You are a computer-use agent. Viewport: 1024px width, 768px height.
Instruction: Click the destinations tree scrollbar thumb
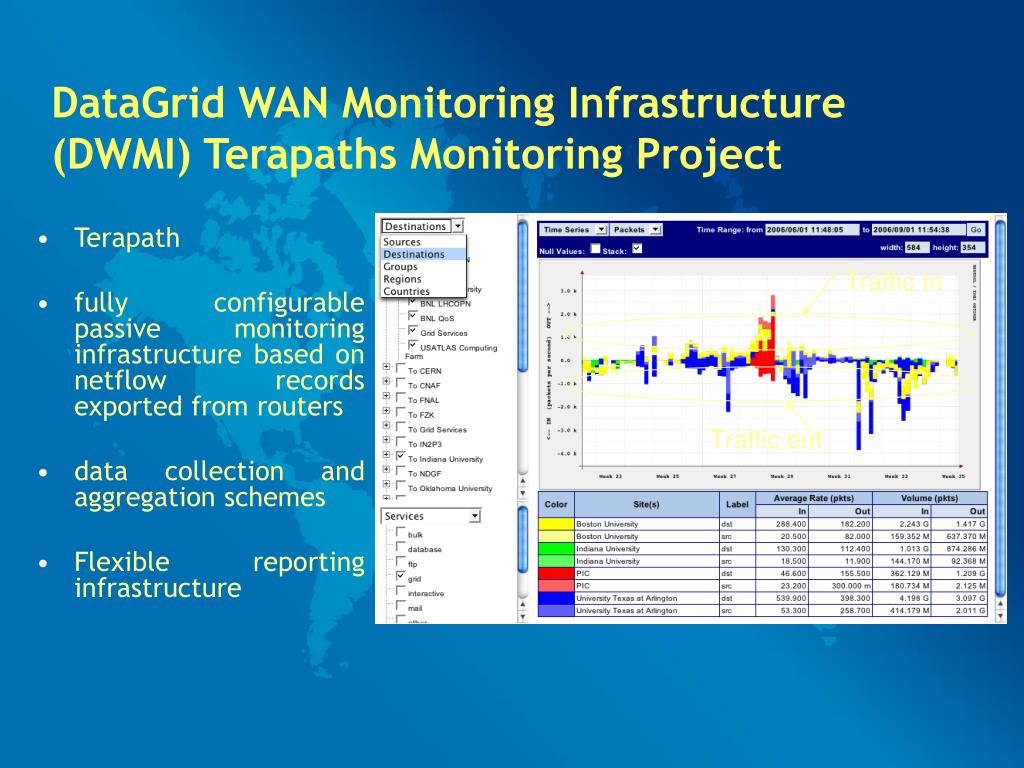point(522,296)
